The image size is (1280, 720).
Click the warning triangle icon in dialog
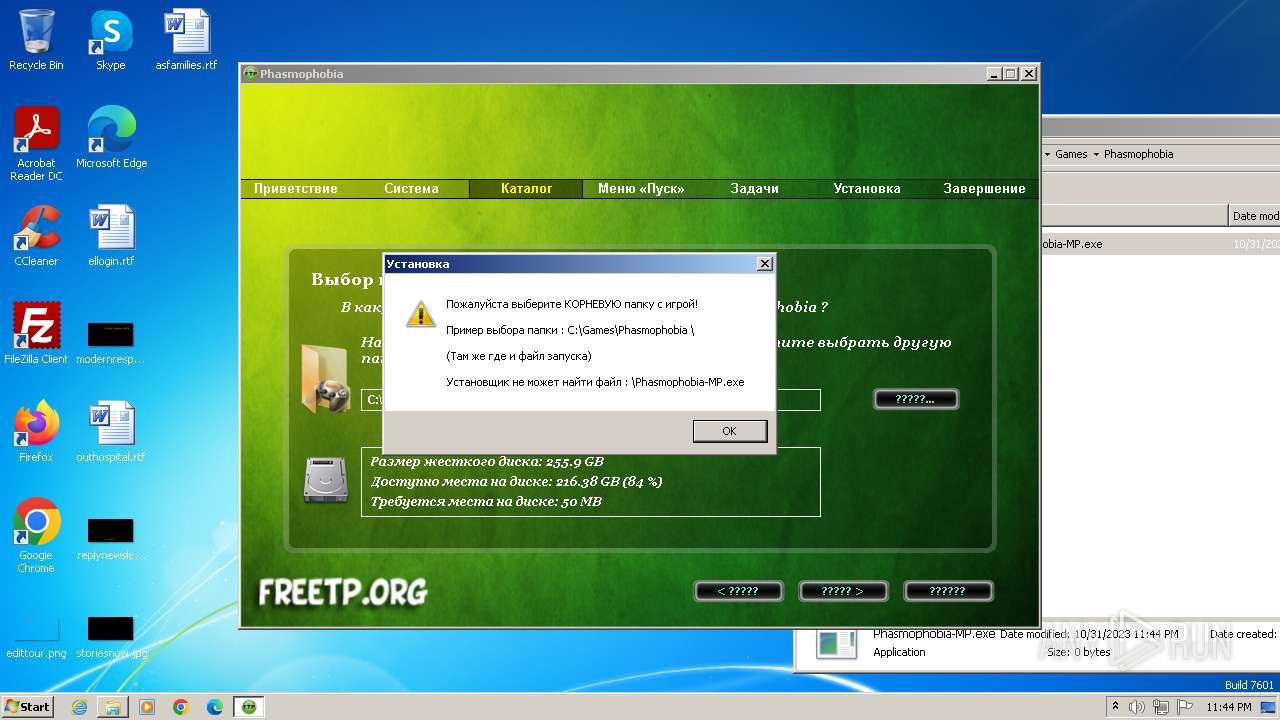421,313
